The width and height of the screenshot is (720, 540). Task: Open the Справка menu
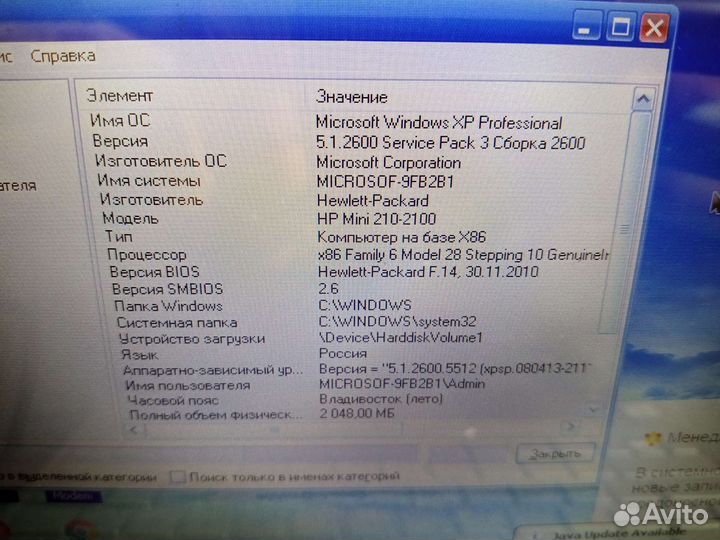click(63, 56)
